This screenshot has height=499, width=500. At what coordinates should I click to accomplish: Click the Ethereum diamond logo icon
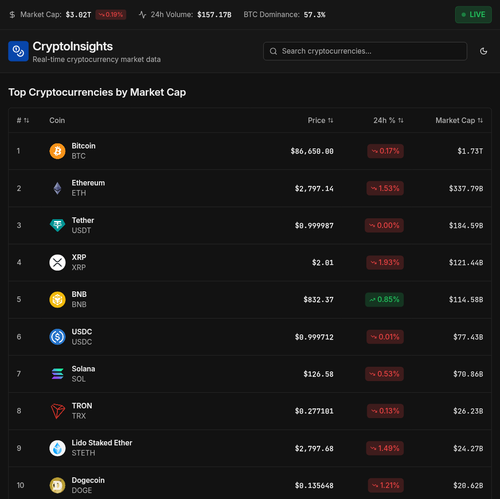(x=57, y=188)
